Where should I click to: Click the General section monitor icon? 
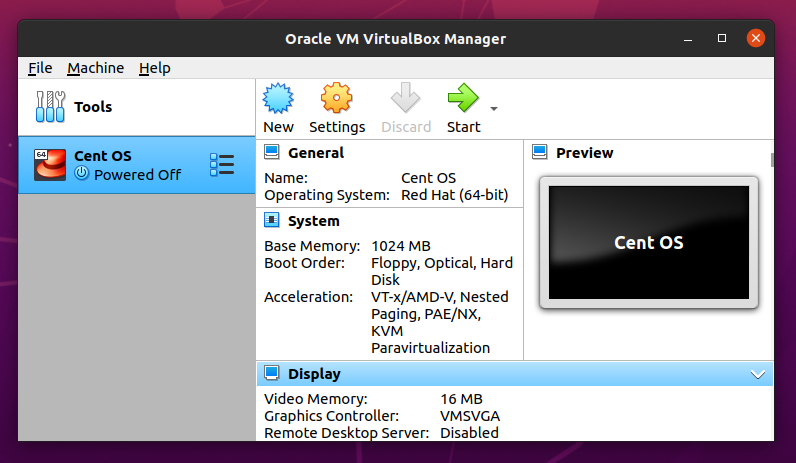tap(272, 152)
